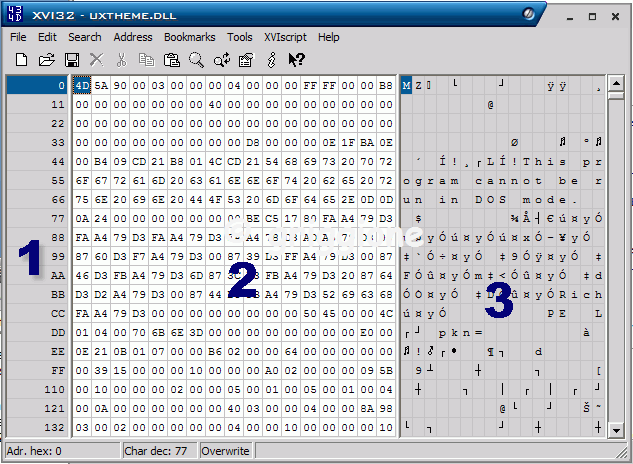Maximize the XVI32 window
Image resolution: width=633 pixels, height=464 pixels.
[592, 17]
